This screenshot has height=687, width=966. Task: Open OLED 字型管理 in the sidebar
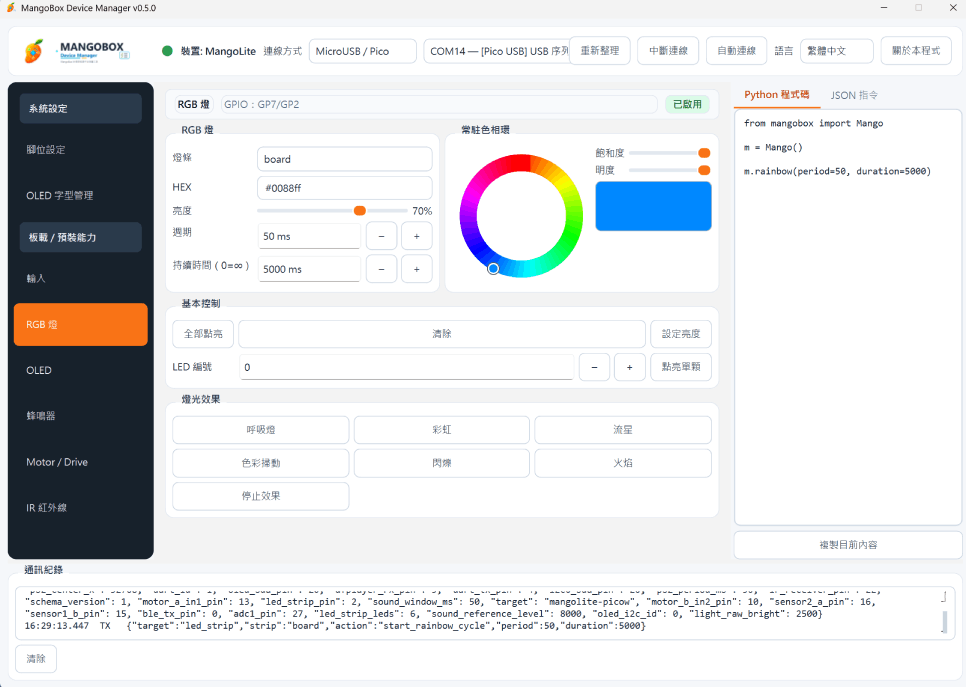pyautogui.click(x=81, y=195)
